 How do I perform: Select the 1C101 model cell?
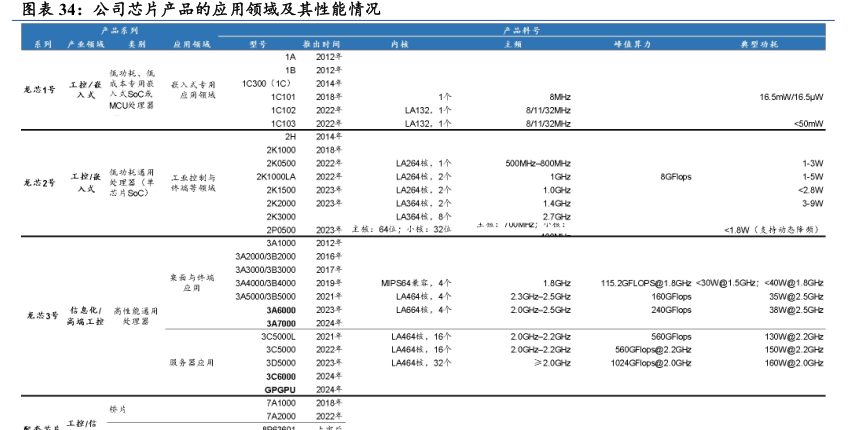[282, 96]
